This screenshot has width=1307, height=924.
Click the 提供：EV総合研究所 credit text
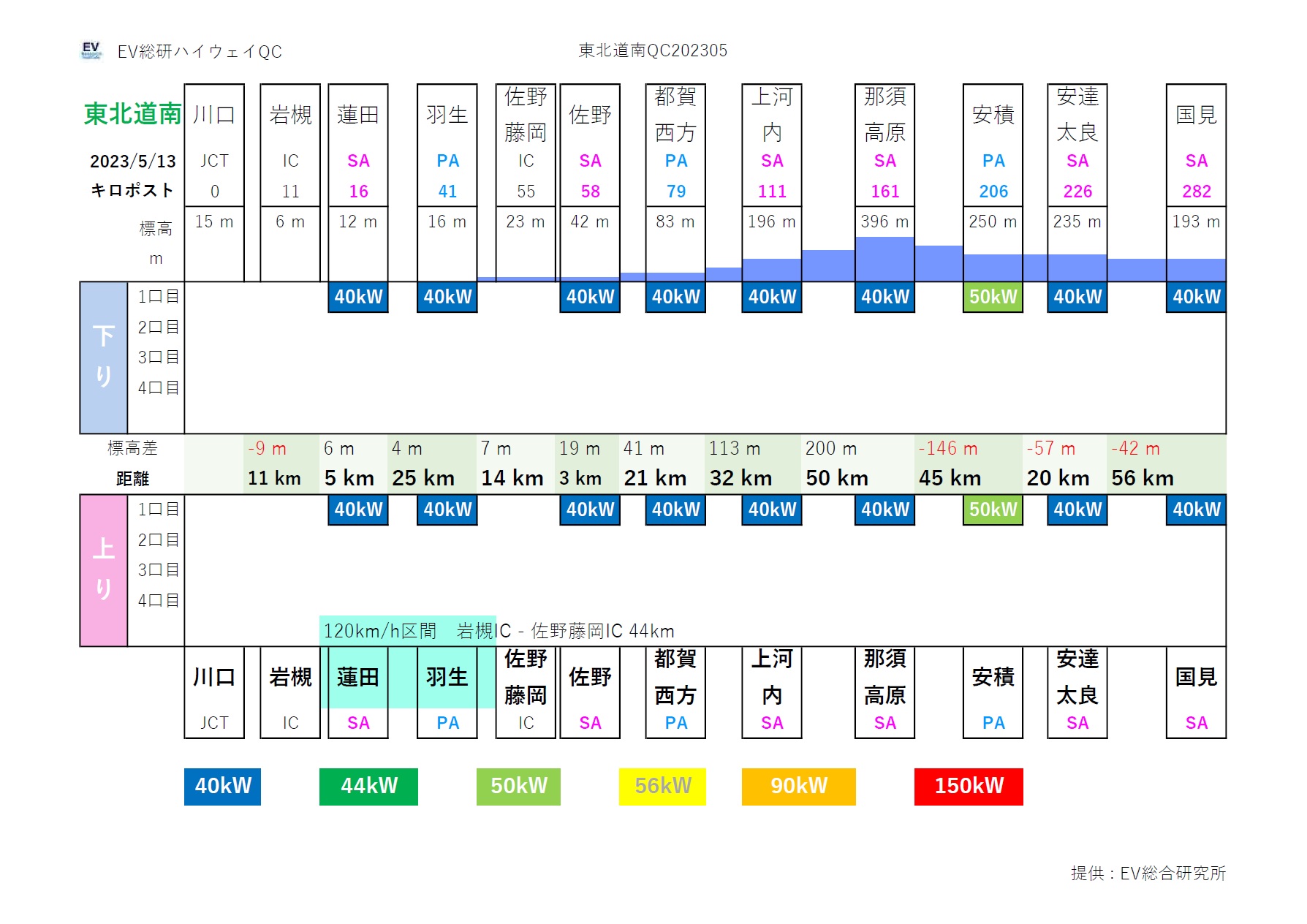pos(1148,873)
